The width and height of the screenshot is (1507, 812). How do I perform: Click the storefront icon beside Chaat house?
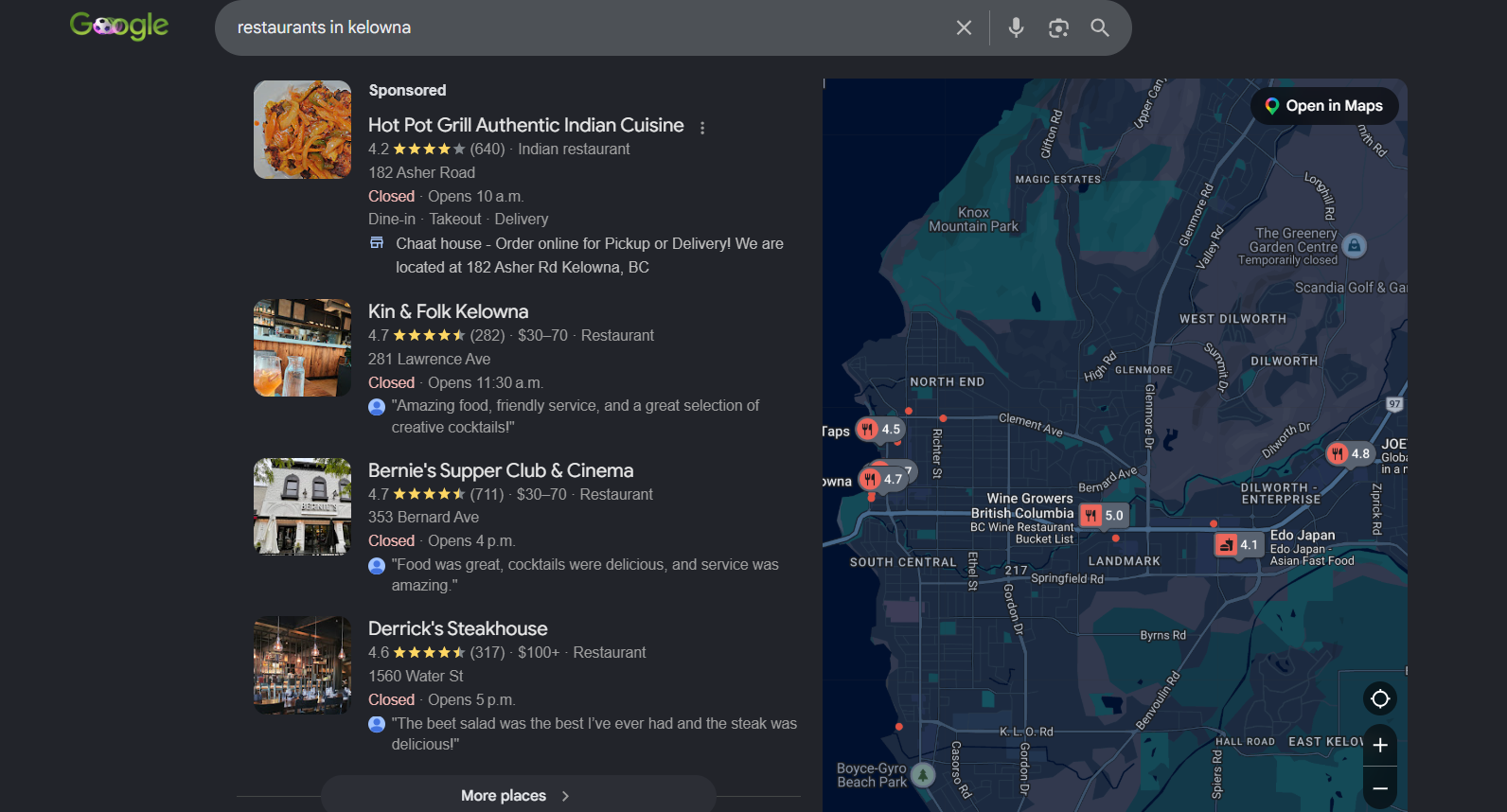pos(377,243)
